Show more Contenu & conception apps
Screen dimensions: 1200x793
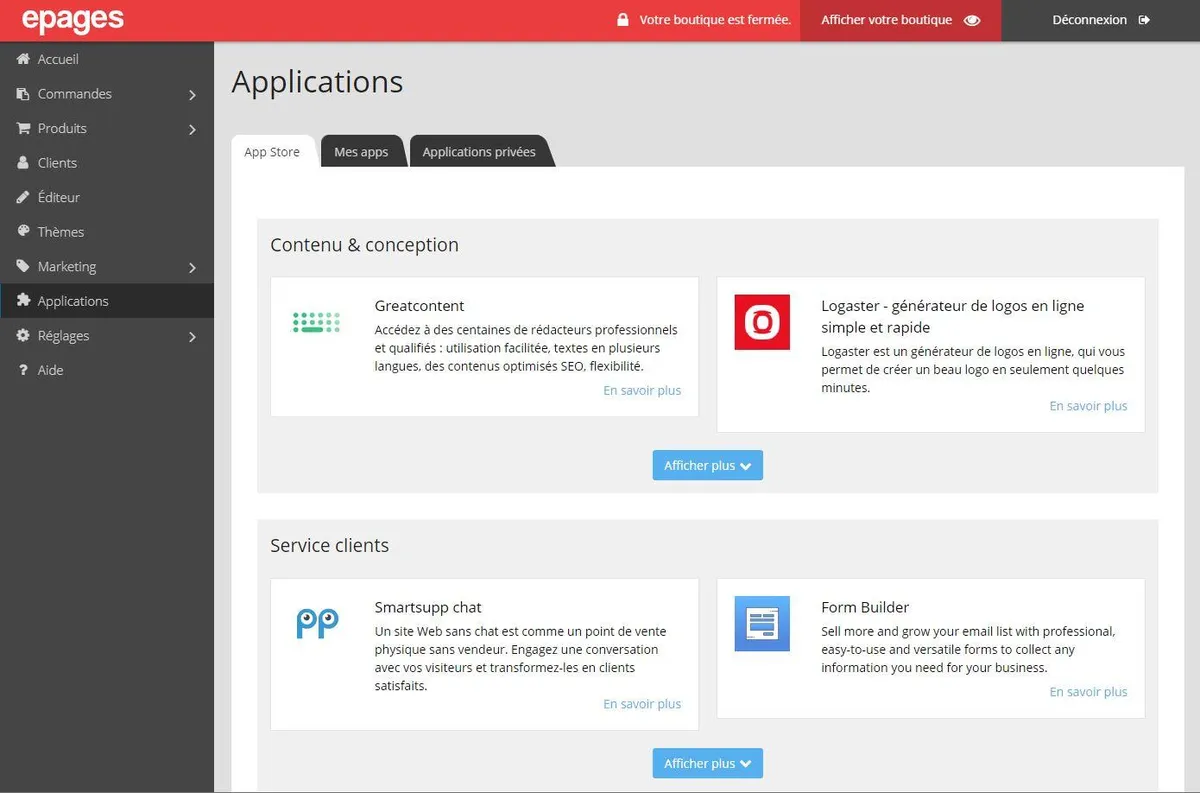(708, 465)
